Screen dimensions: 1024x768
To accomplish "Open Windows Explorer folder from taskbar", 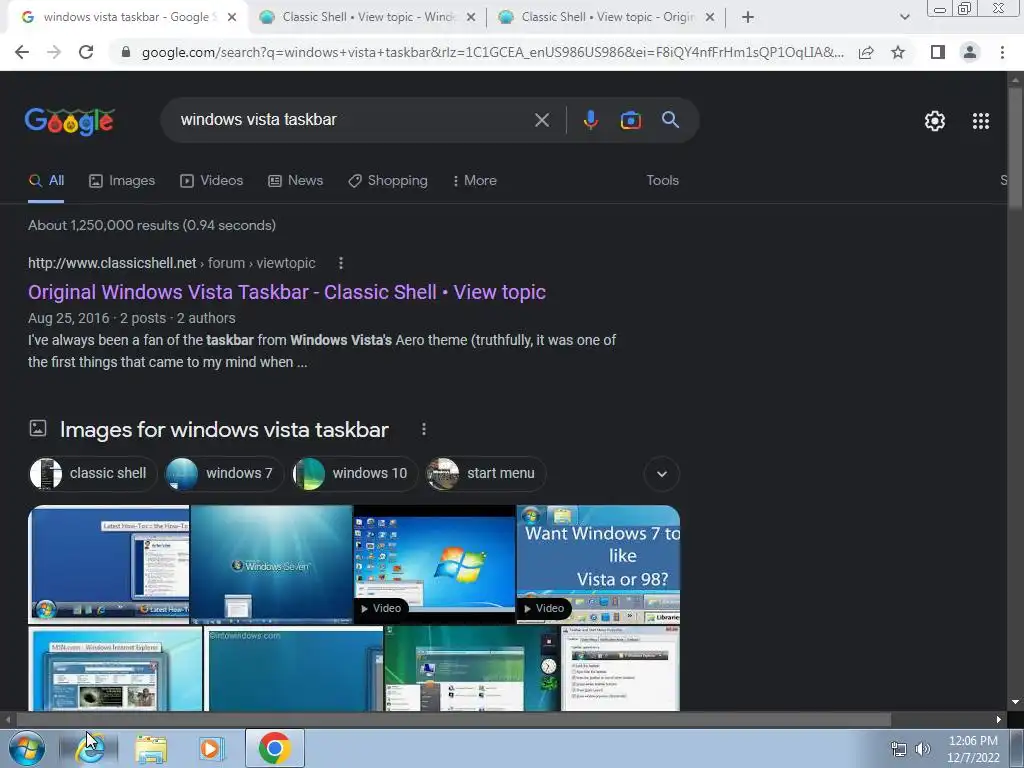I will (151, 748).
